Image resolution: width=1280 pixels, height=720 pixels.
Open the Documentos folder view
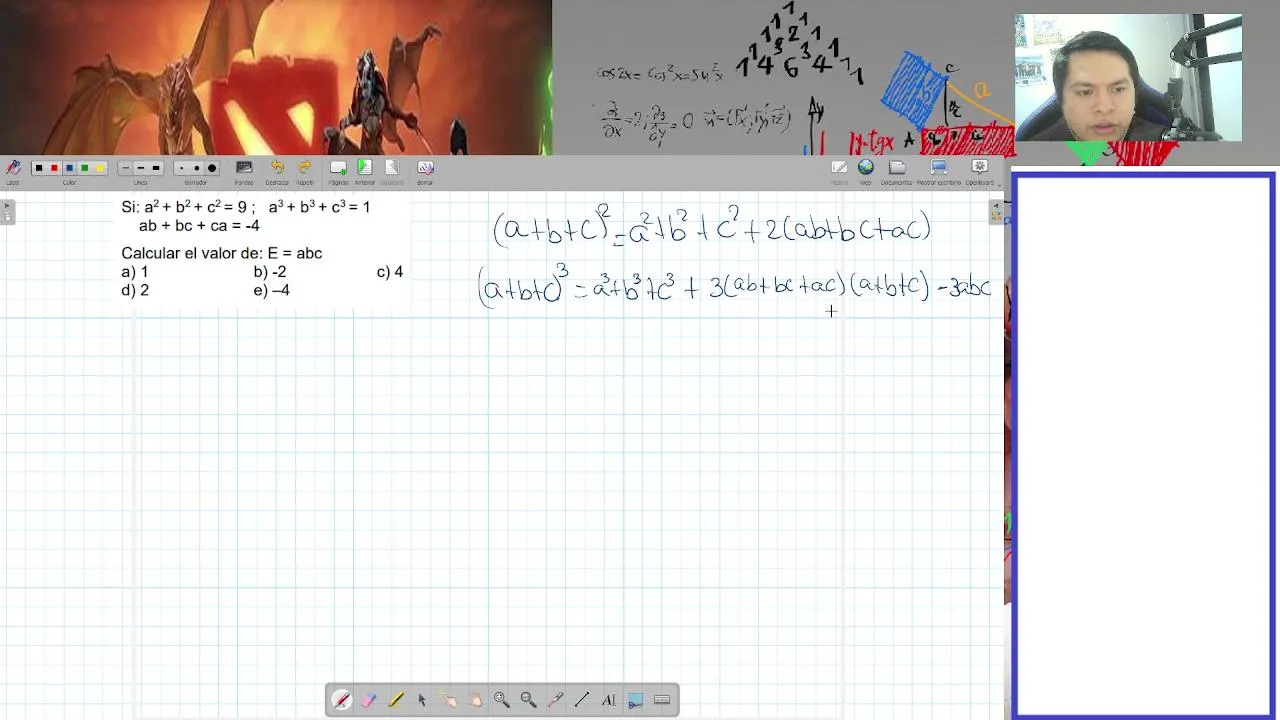897,168
